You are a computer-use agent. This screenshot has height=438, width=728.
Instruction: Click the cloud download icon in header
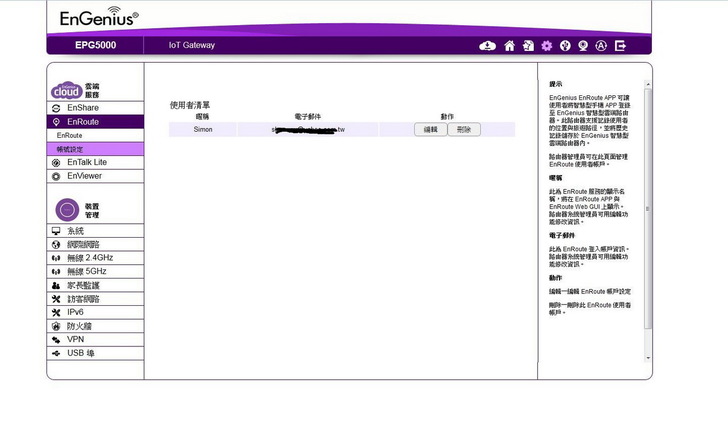coord(488,45)
